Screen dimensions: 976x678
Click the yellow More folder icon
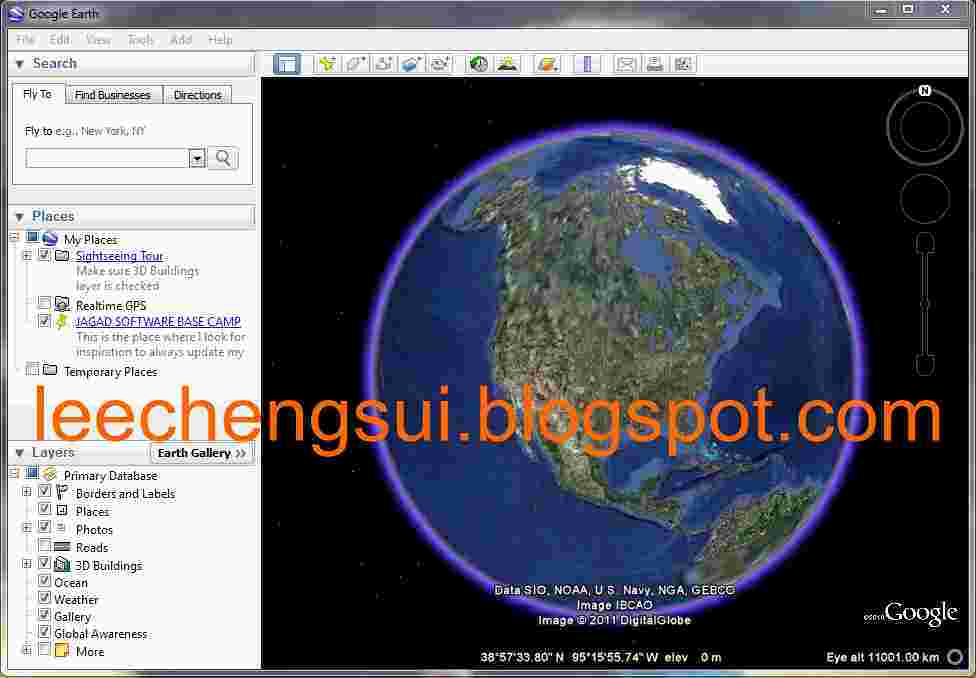(62, 651)
